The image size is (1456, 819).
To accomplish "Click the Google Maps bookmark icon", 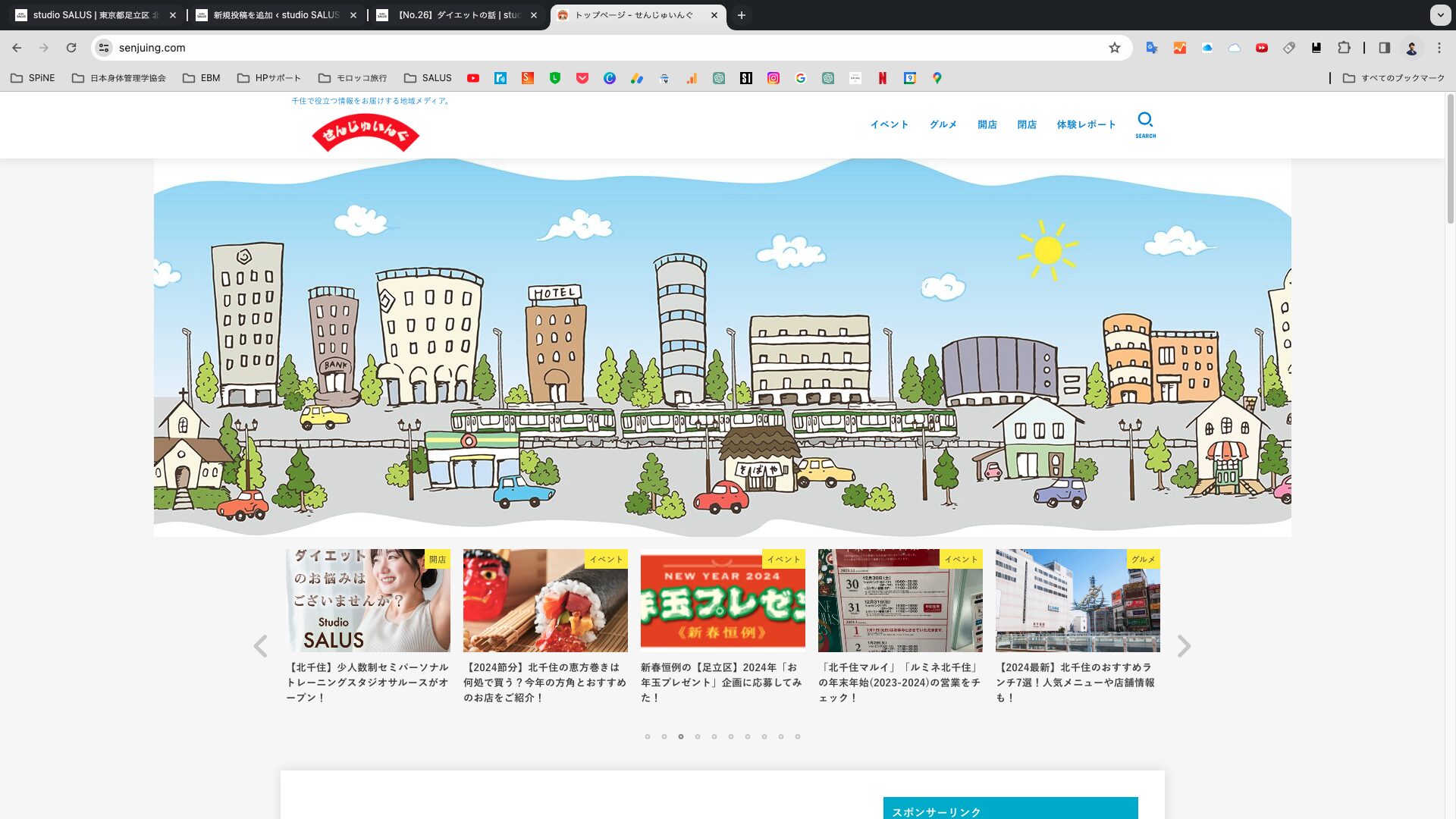I will tap(937, 78).
